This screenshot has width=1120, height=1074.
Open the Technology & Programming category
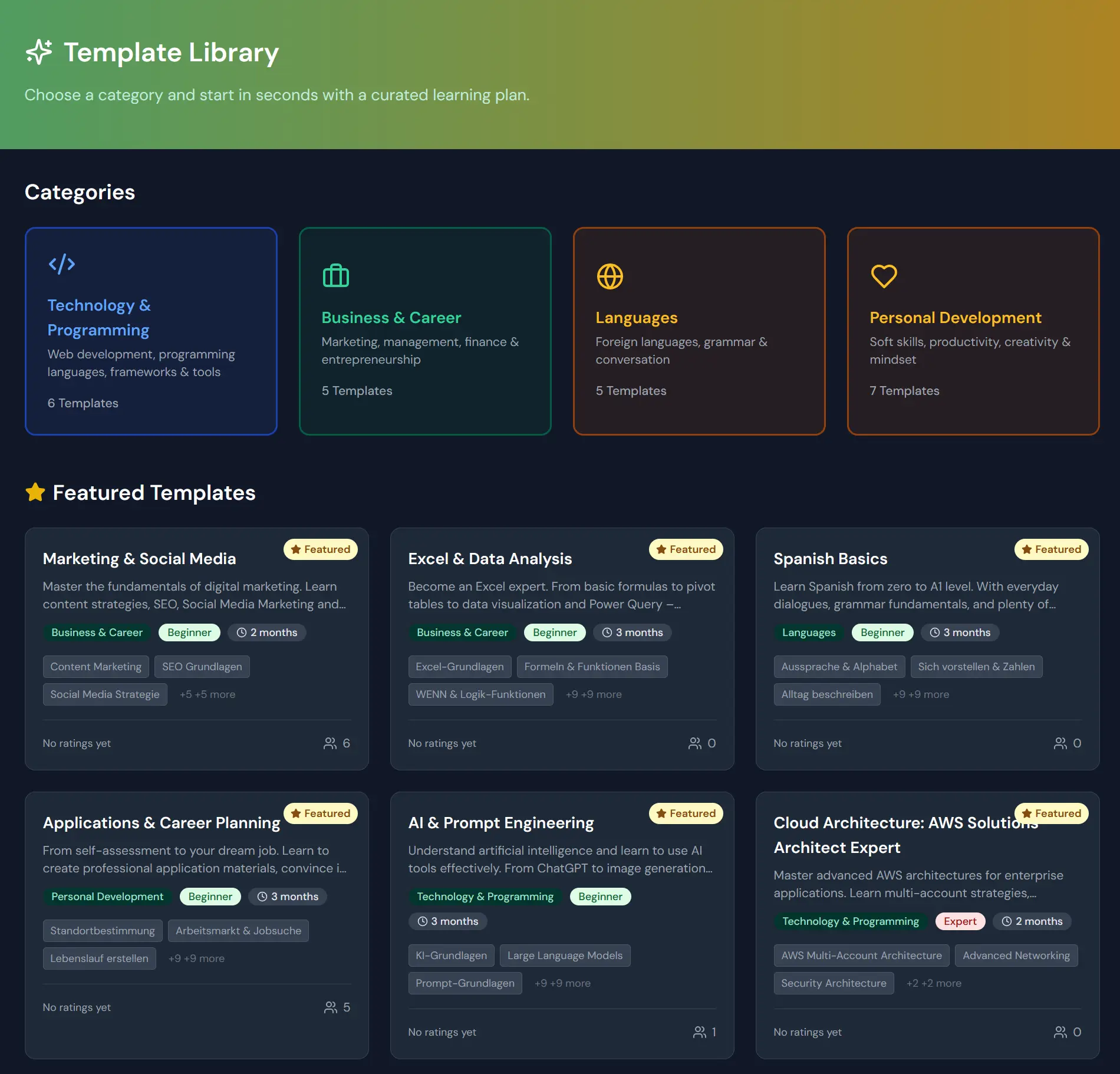(x=151, y=331)
